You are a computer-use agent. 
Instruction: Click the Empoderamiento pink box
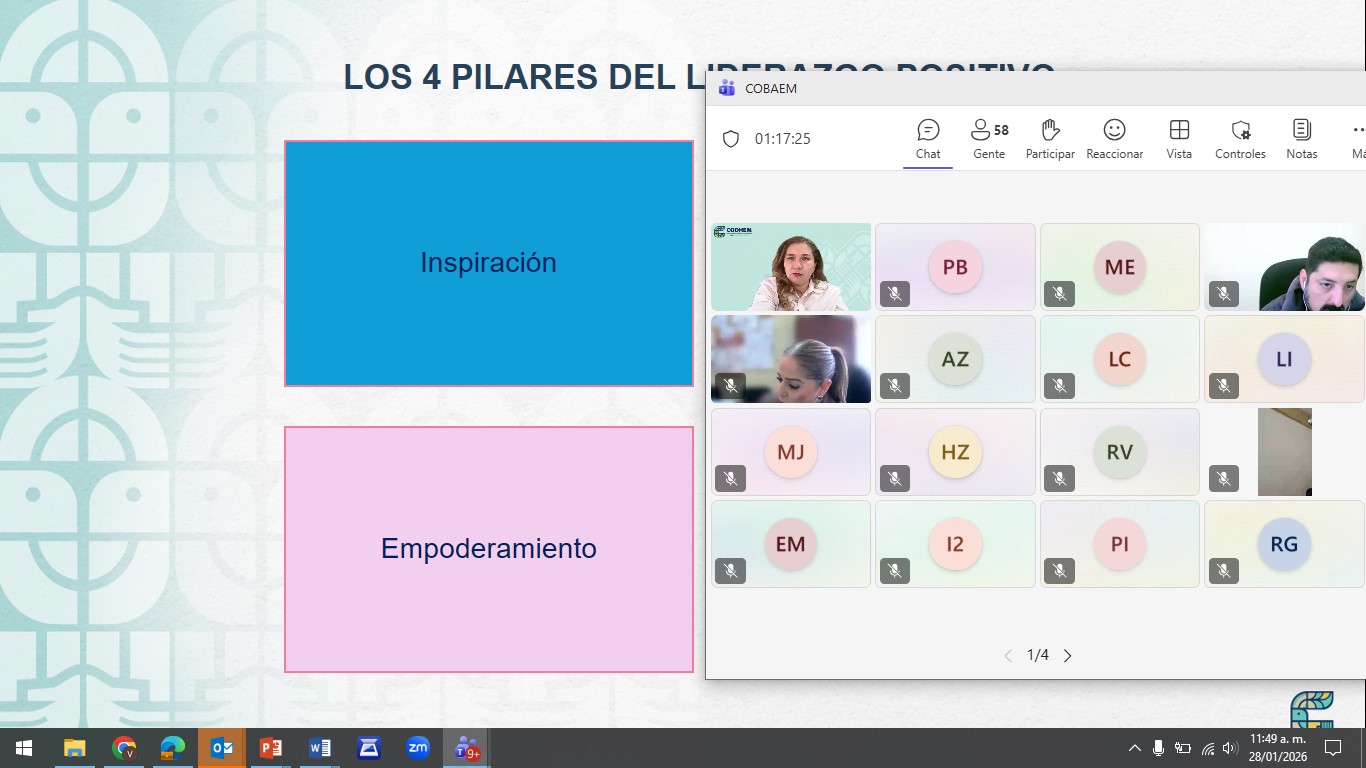(x=488, y=549)
